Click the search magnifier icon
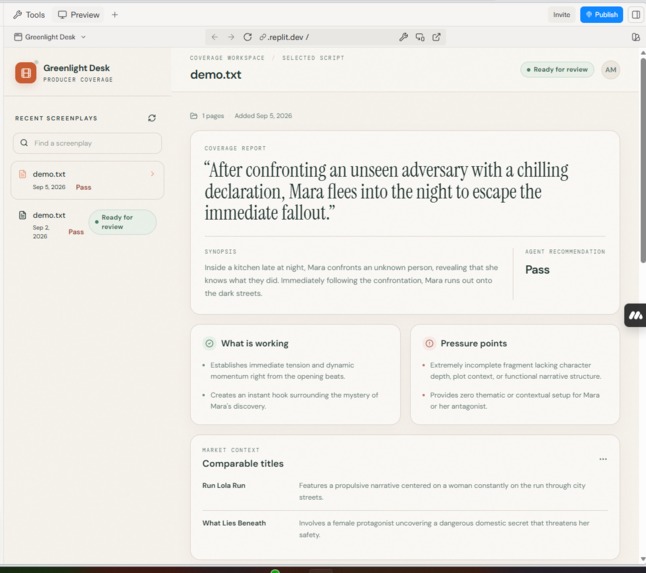This screenshot has height=573, width=646. point(24,143)
